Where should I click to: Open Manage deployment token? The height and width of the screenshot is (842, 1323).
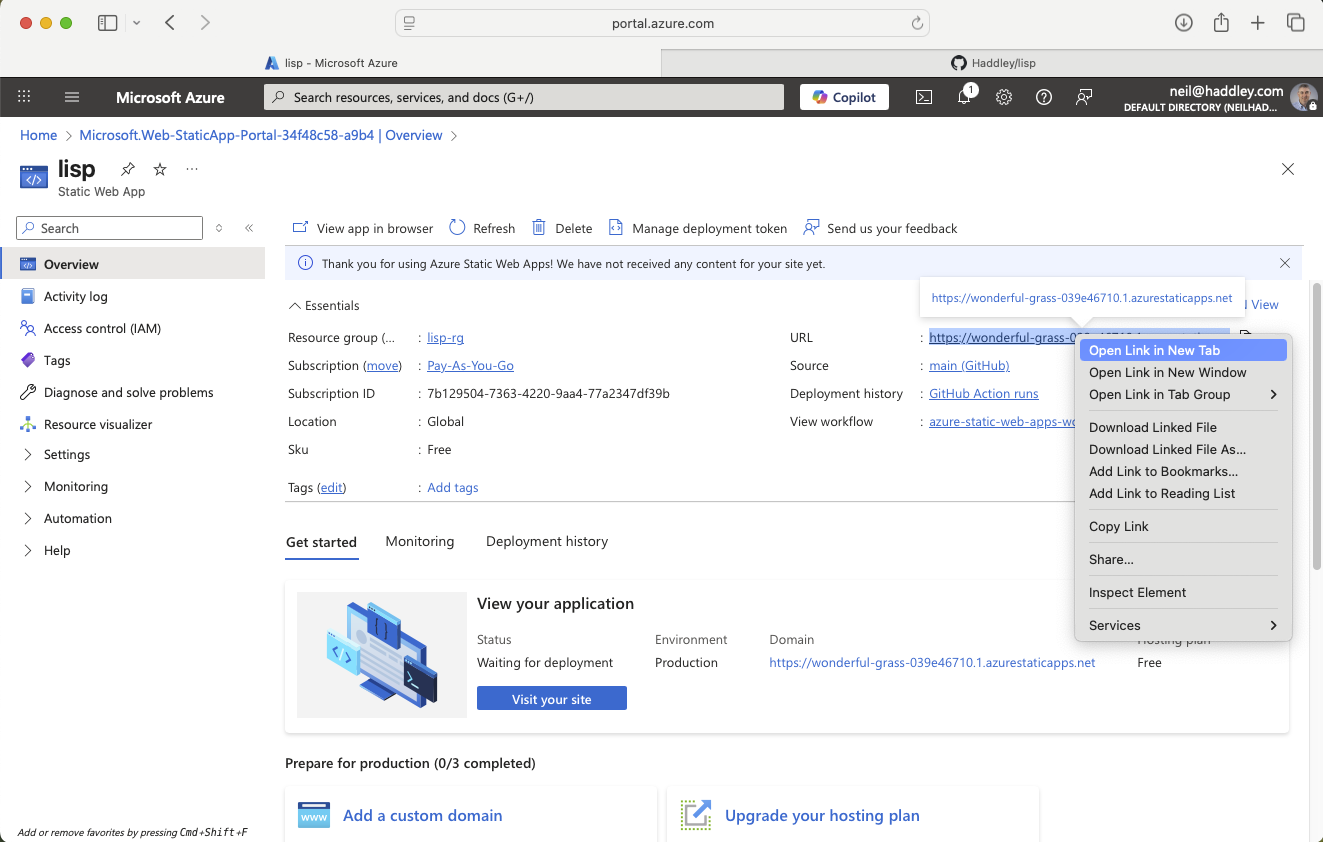[697, 228]
